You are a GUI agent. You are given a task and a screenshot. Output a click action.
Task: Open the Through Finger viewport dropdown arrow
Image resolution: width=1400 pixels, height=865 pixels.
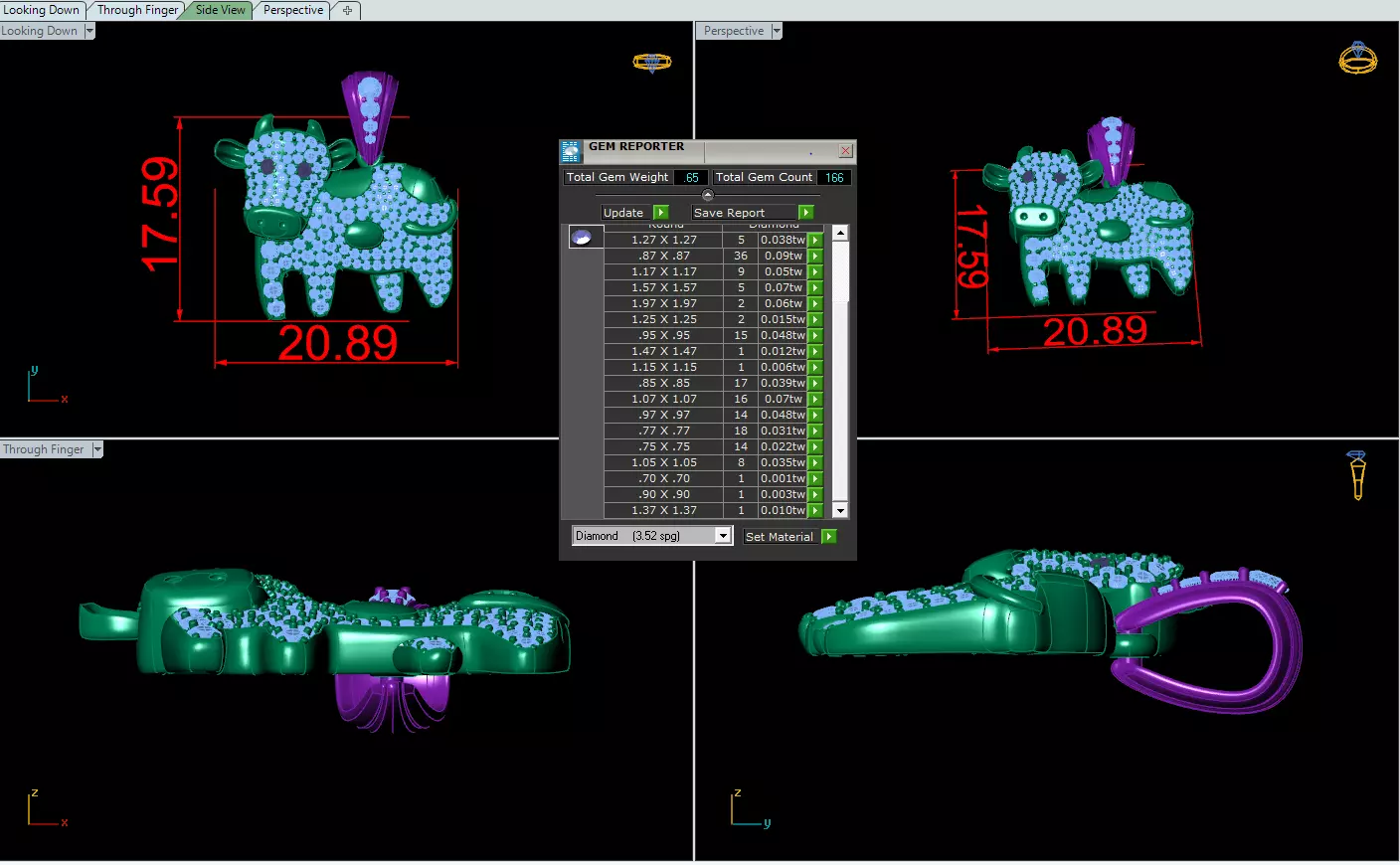97,449
